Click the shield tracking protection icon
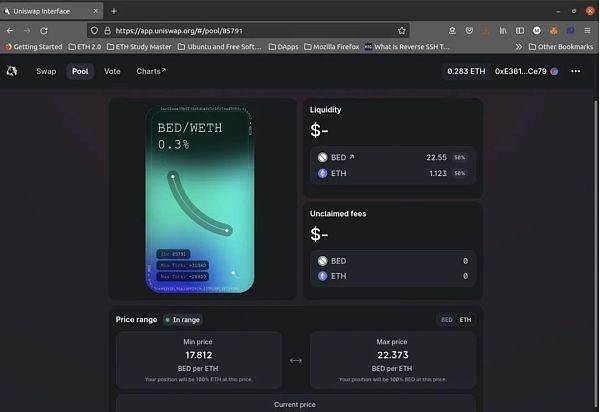 click(x=95, y=31)
